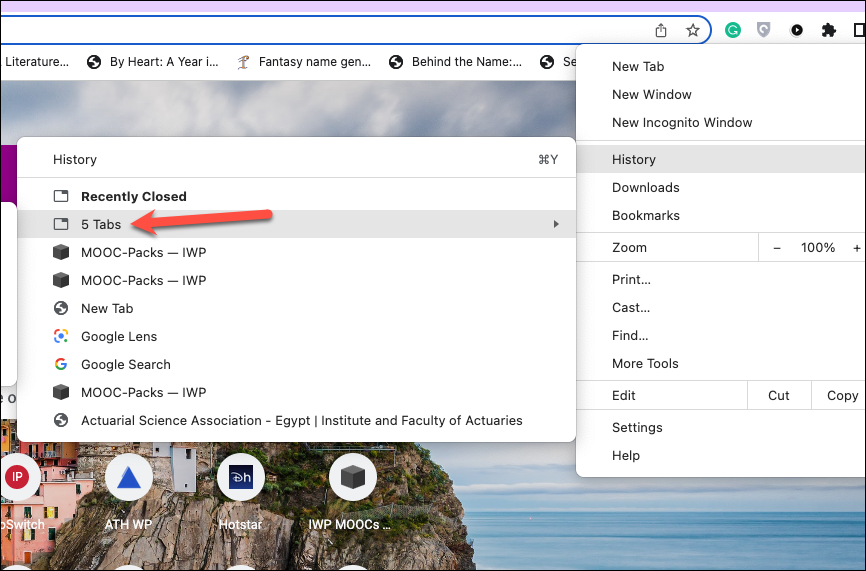Viewport: 866px width, 571px height.
Task: Open History entry in the Chrome menu
Action: pyautogui.click(x=721, y=160)
